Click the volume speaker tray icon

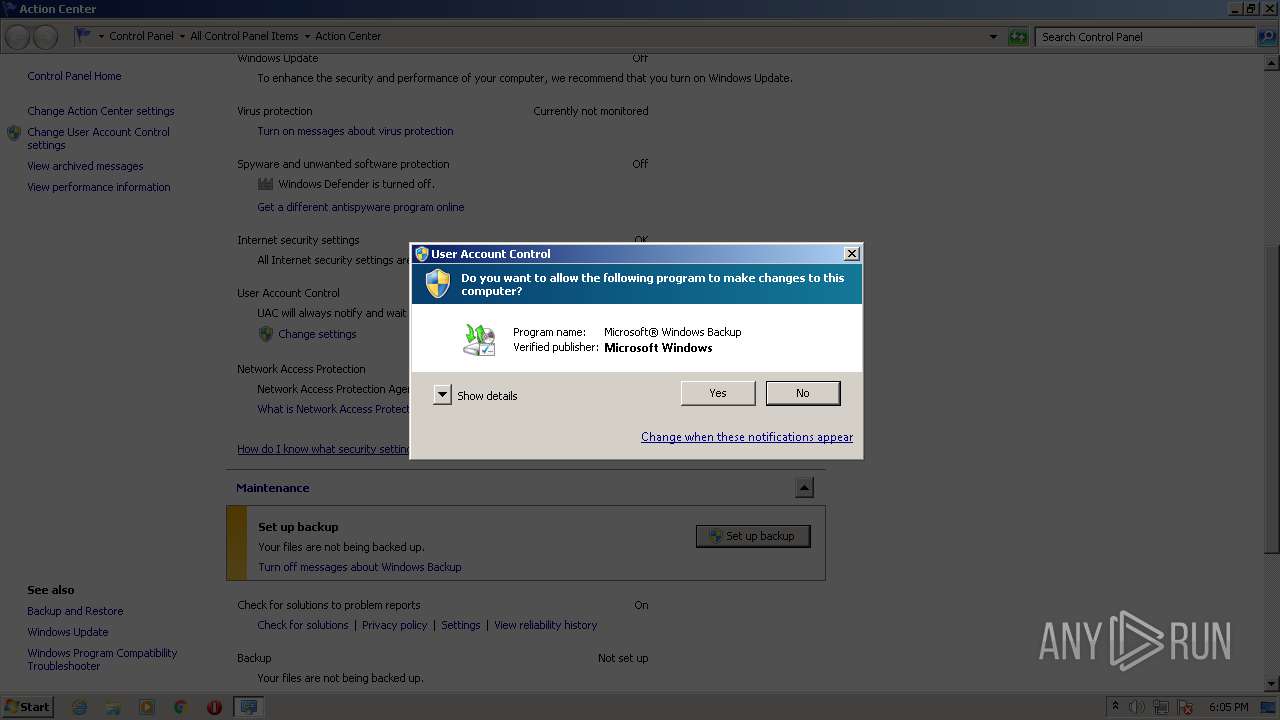(x=1137, y=707)
